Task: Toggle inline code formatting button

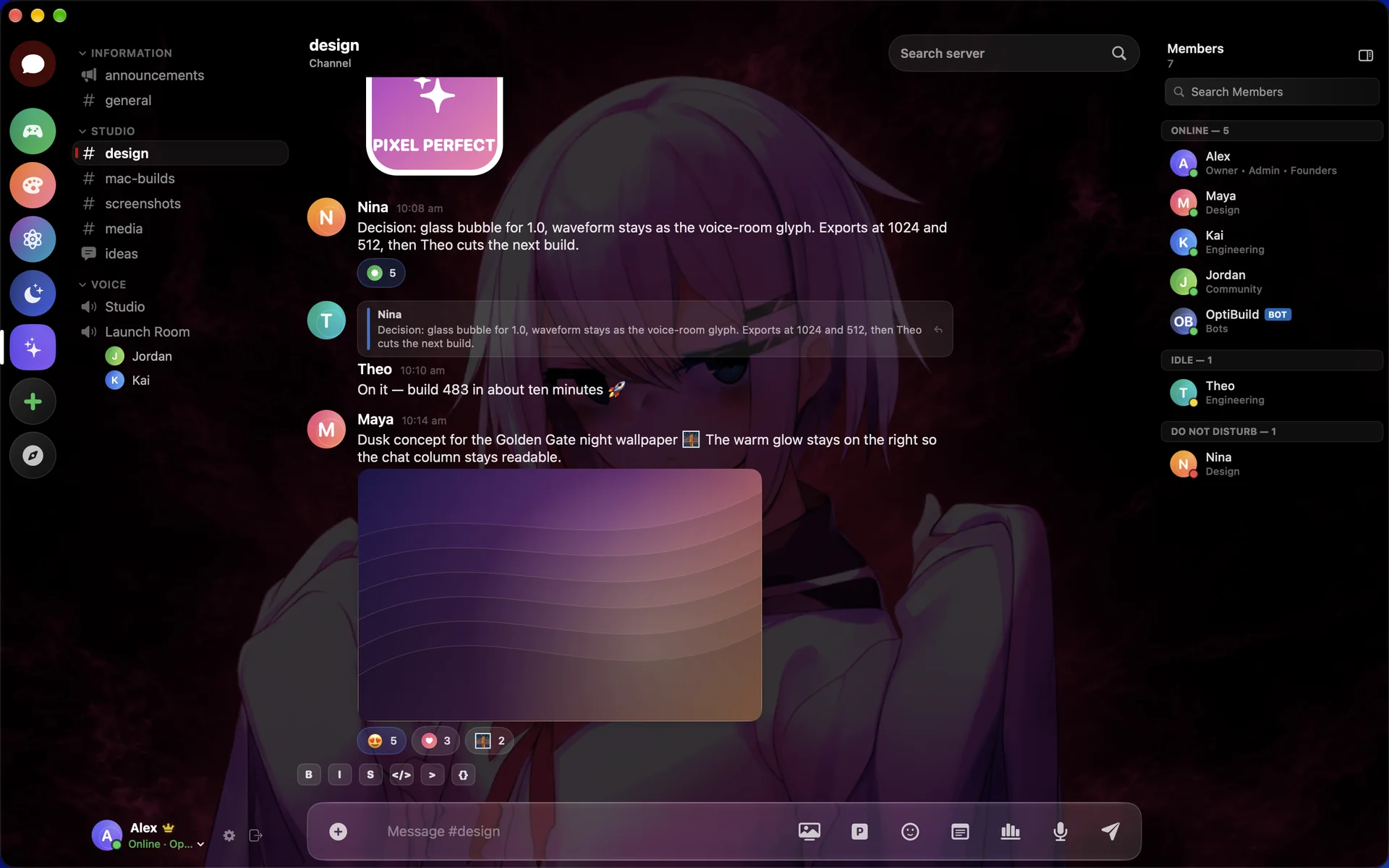Action: tap(402, 775)
